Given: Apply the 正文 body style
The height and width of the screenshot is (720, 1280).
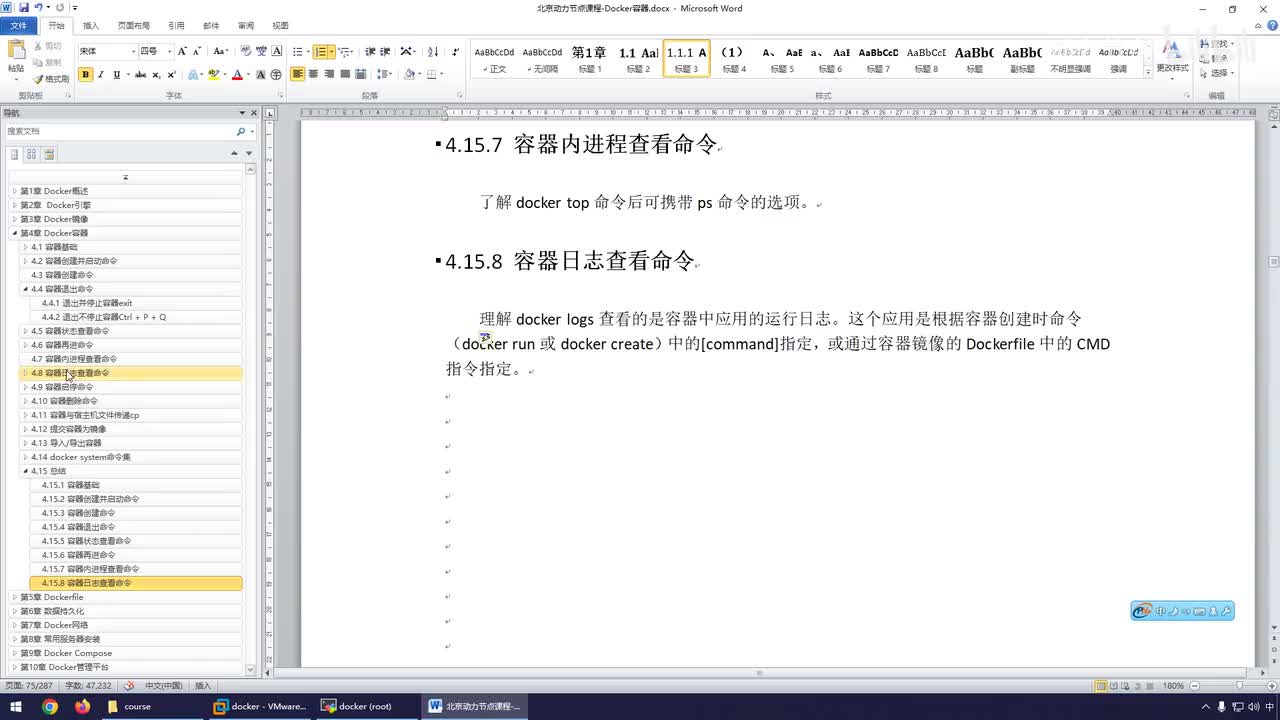Looking at the screenshot, I should [x=494, y=59].
